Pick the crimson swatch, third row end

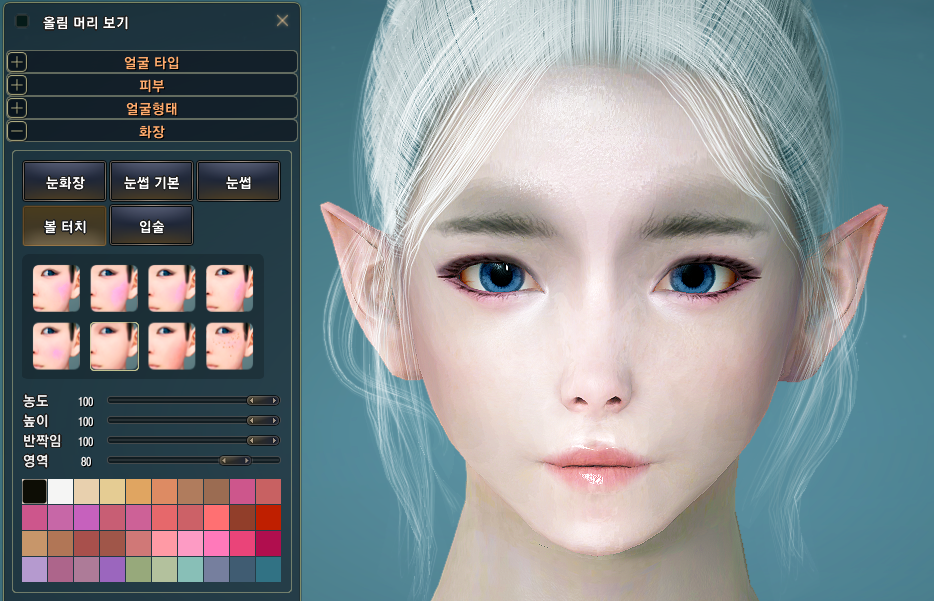tap(268, 543)
